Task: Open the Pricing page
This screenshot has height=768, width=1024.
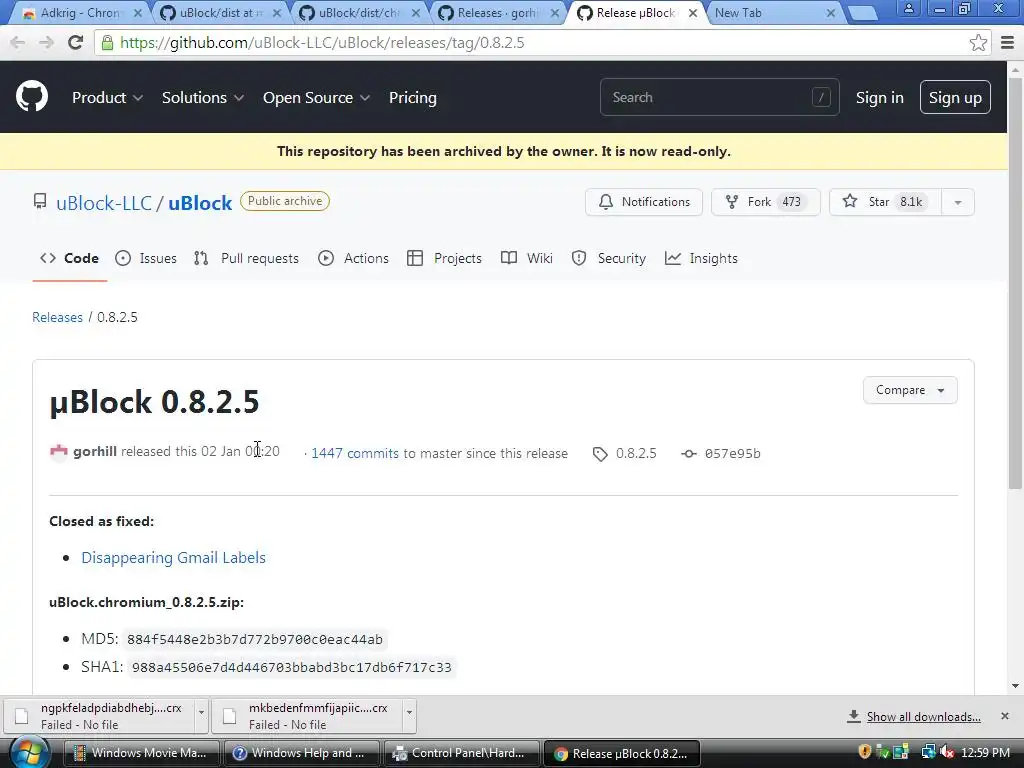Action: point(413,97)
